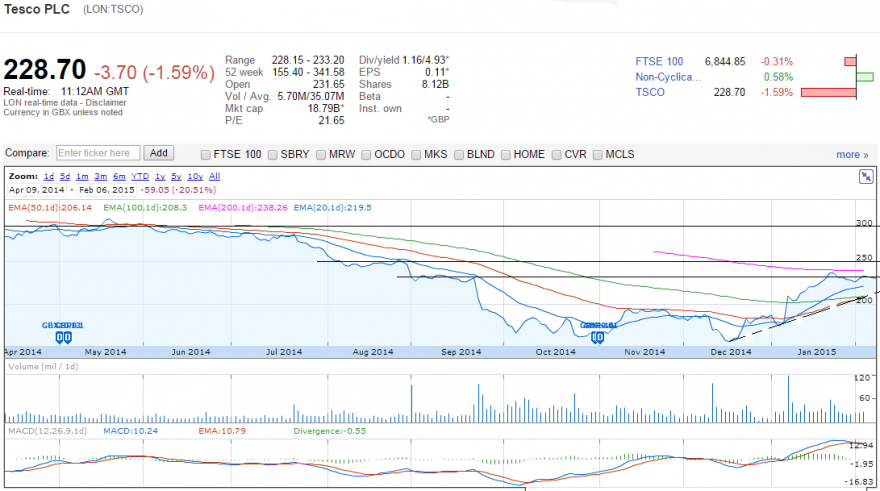880x491 pixels.
Task: Check the OCDO compare box
Action: (x=366, y=155)
